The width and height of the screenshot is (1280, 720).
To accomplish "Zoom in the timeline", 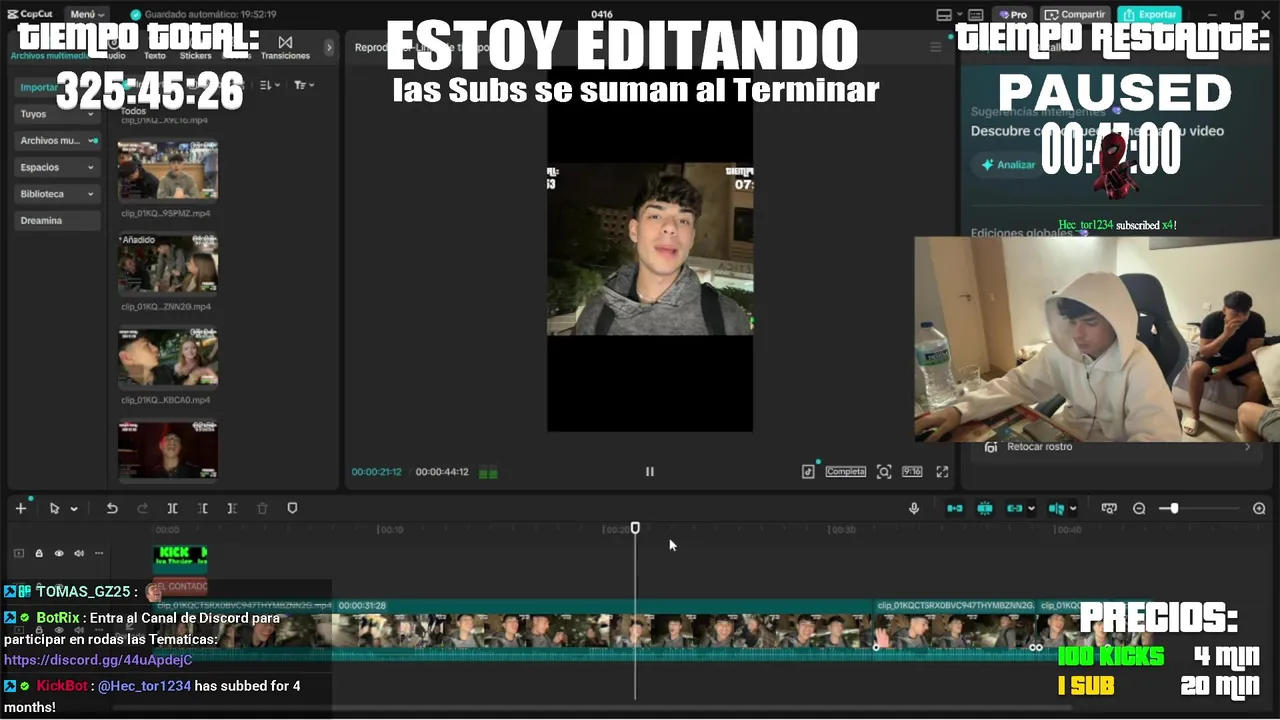I will (1259, 508).
